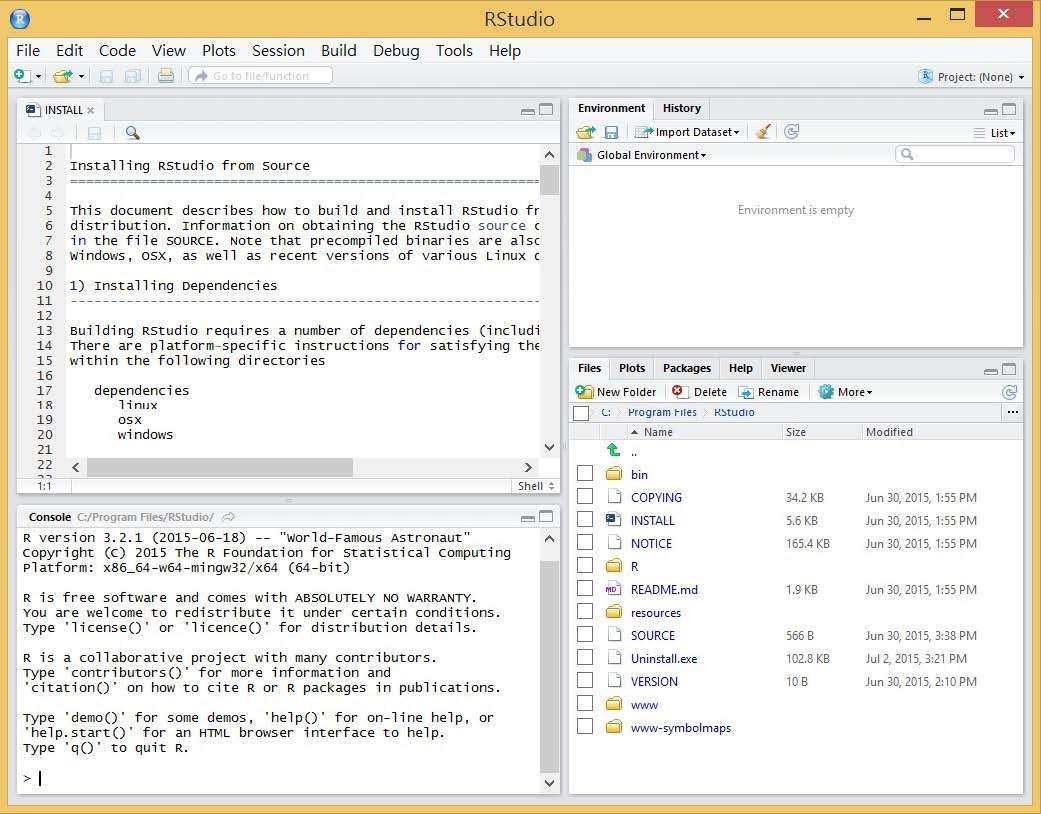Switch to the Viewer tab
1041x814 pixels.
tap(788, 368)
